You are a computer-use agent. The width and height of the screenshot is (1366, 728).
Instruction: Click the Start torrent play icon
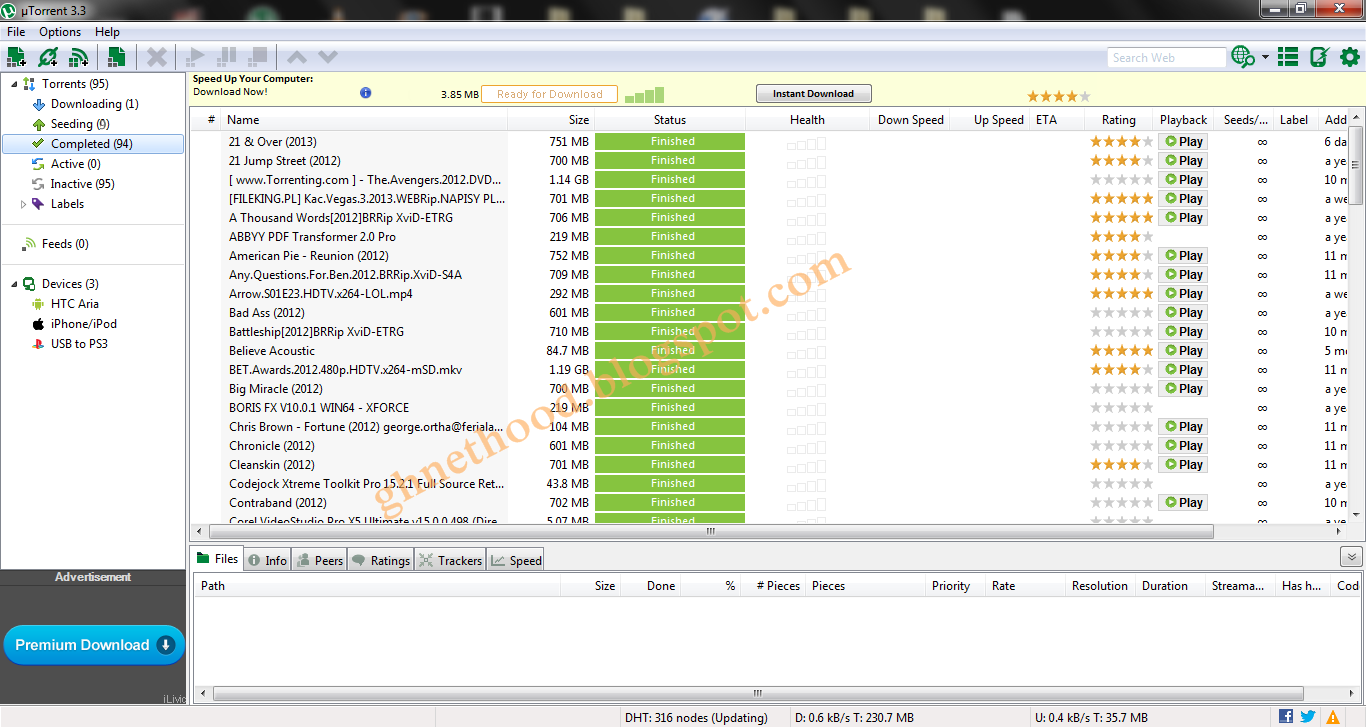point(196,57)
